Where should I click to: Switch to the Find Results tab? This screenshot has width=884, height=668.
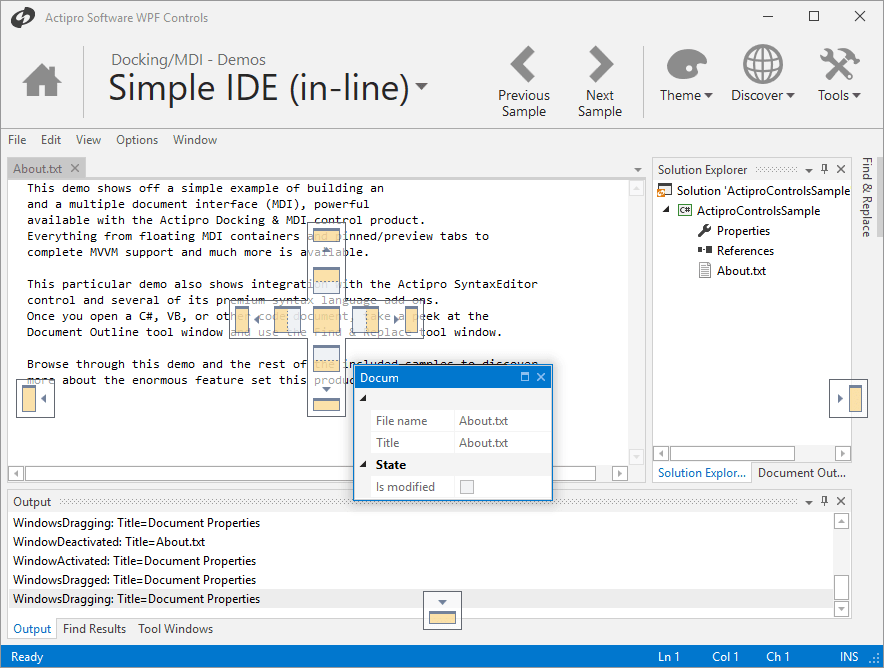click(94, 628)
